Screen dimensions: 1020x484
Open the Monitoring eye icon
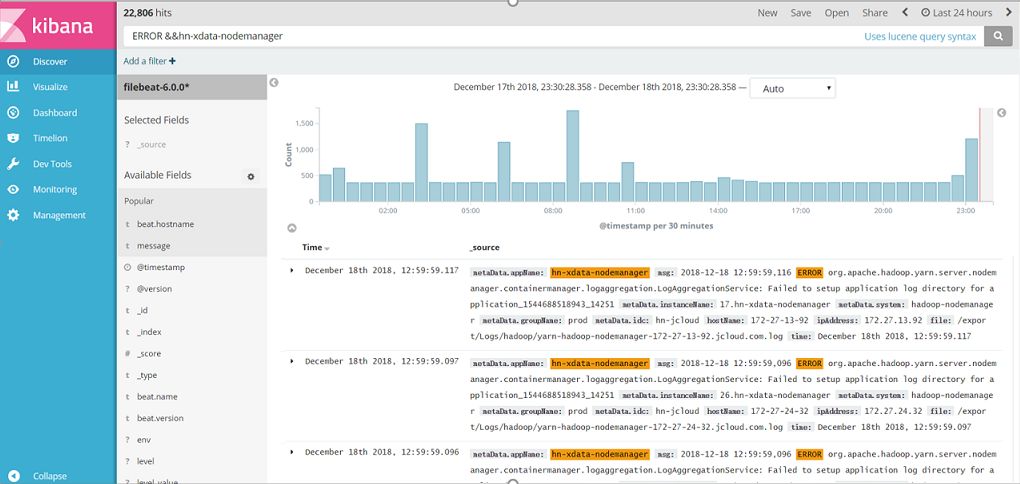pos(13,189)
